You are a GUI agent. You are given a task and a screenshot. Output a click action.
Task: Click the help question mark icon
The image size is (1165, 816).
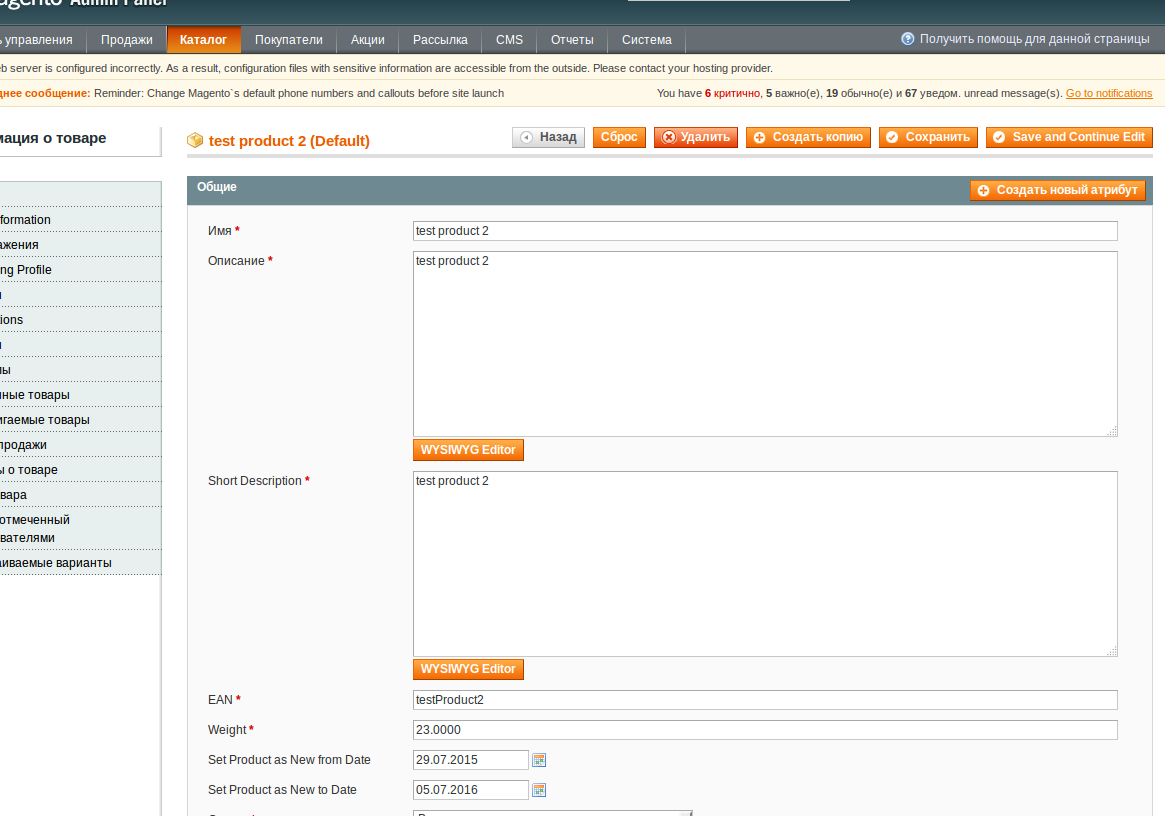(x=907, y=39)
